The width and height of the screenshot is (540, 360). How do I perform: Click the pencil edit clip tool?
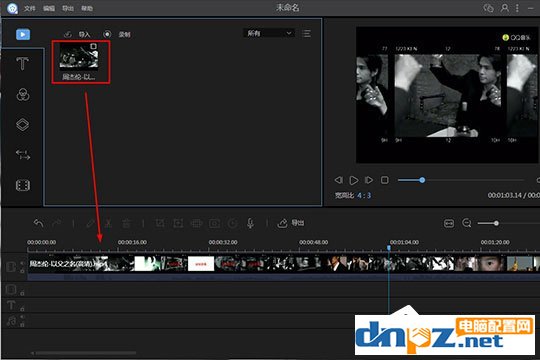coord(90,224)
